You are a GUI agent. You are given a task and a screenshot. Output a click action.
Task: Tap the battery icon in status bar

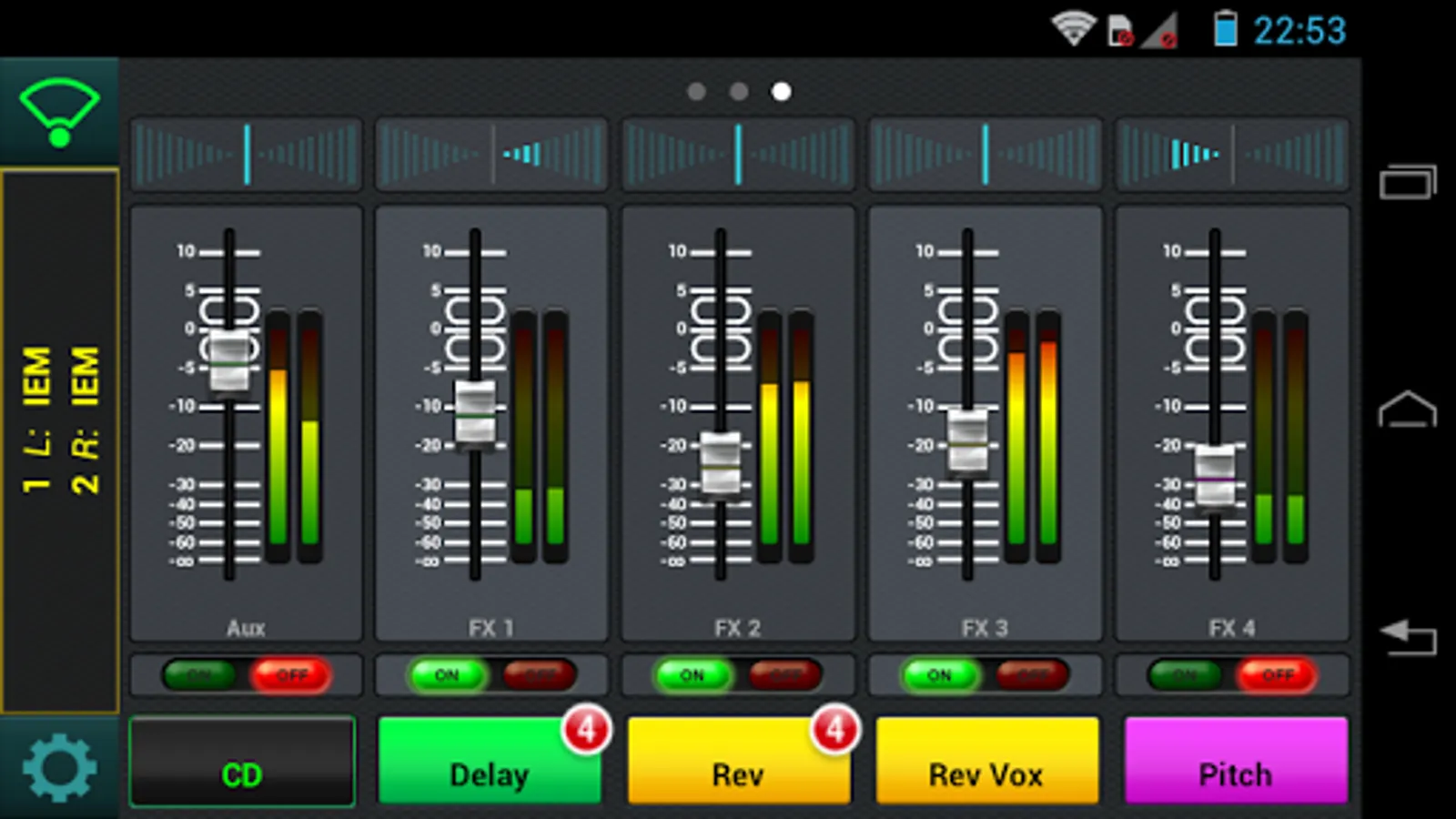tap(1225, 28)
